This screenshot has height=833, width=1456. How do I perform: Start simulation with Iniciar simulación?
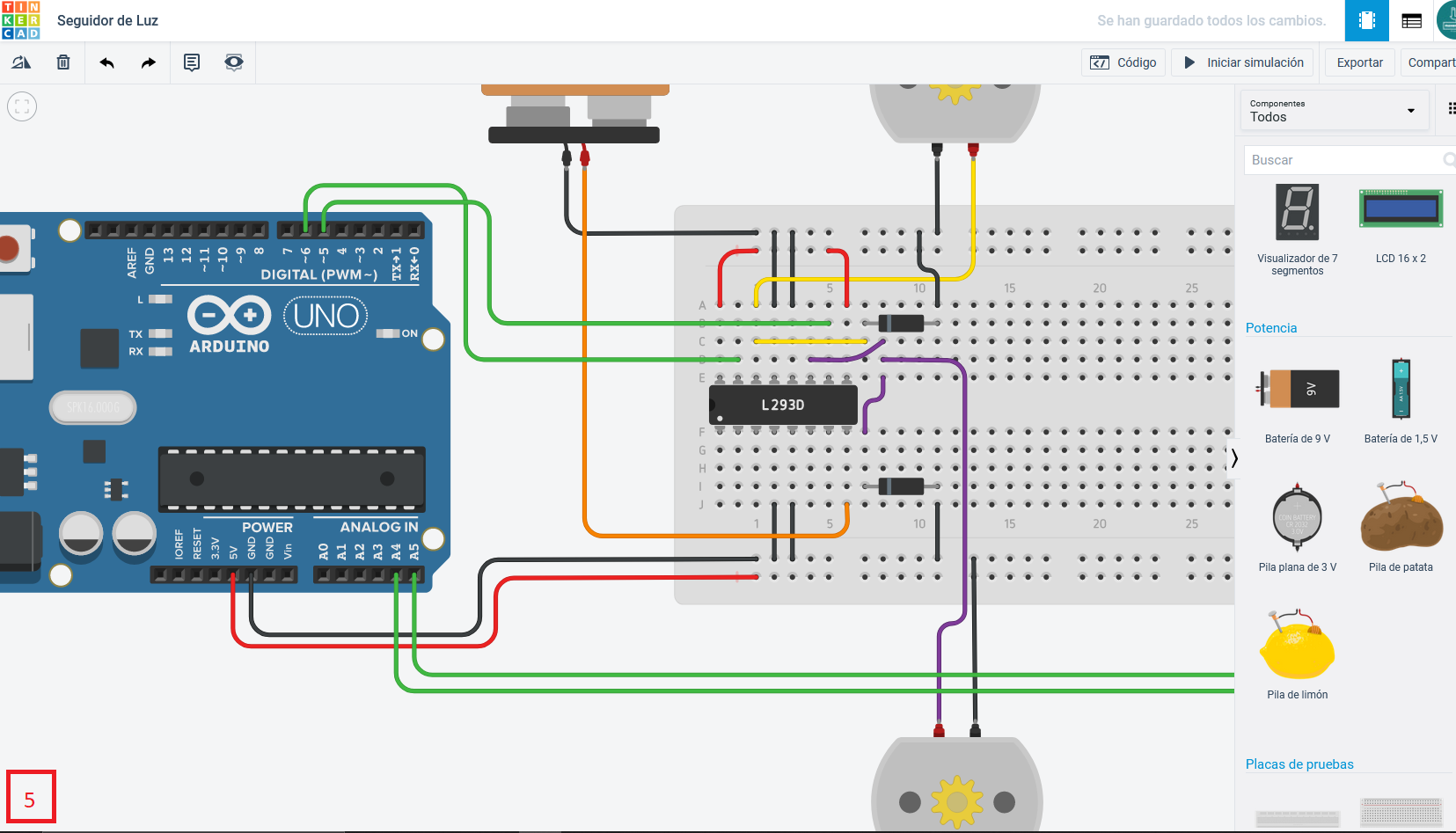pos(1243,62)
